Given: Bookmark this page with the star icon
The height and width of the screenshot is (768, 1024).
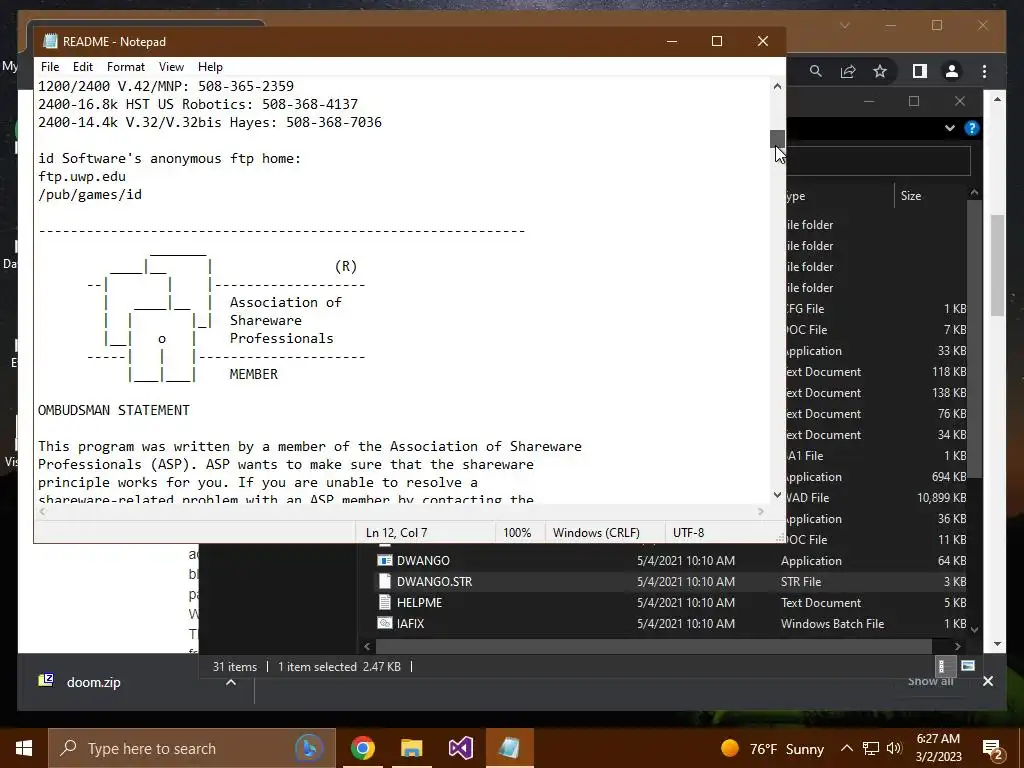Looking at the screenshot, I should point(880,71).
